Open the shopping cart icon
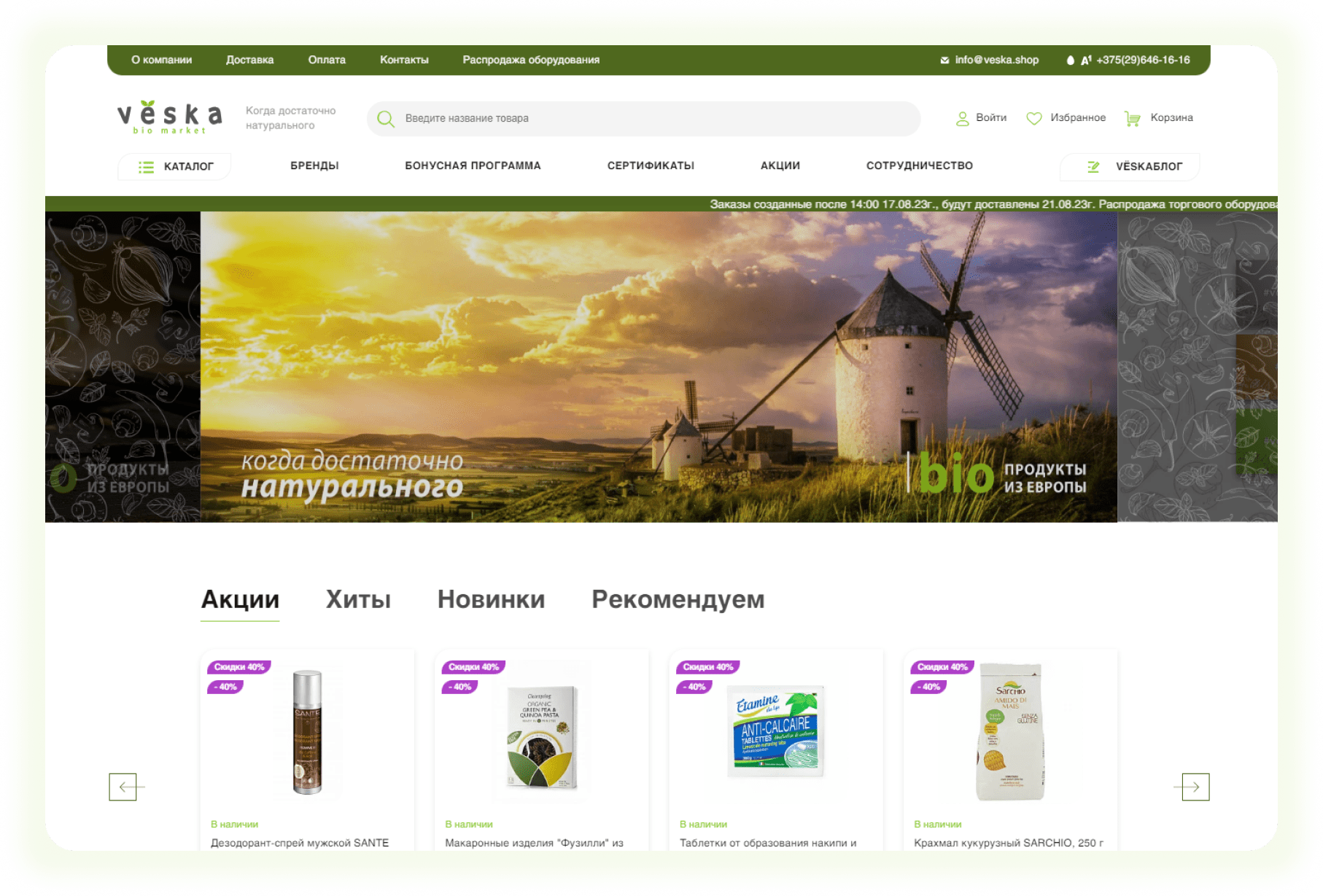 (1132, 119)
